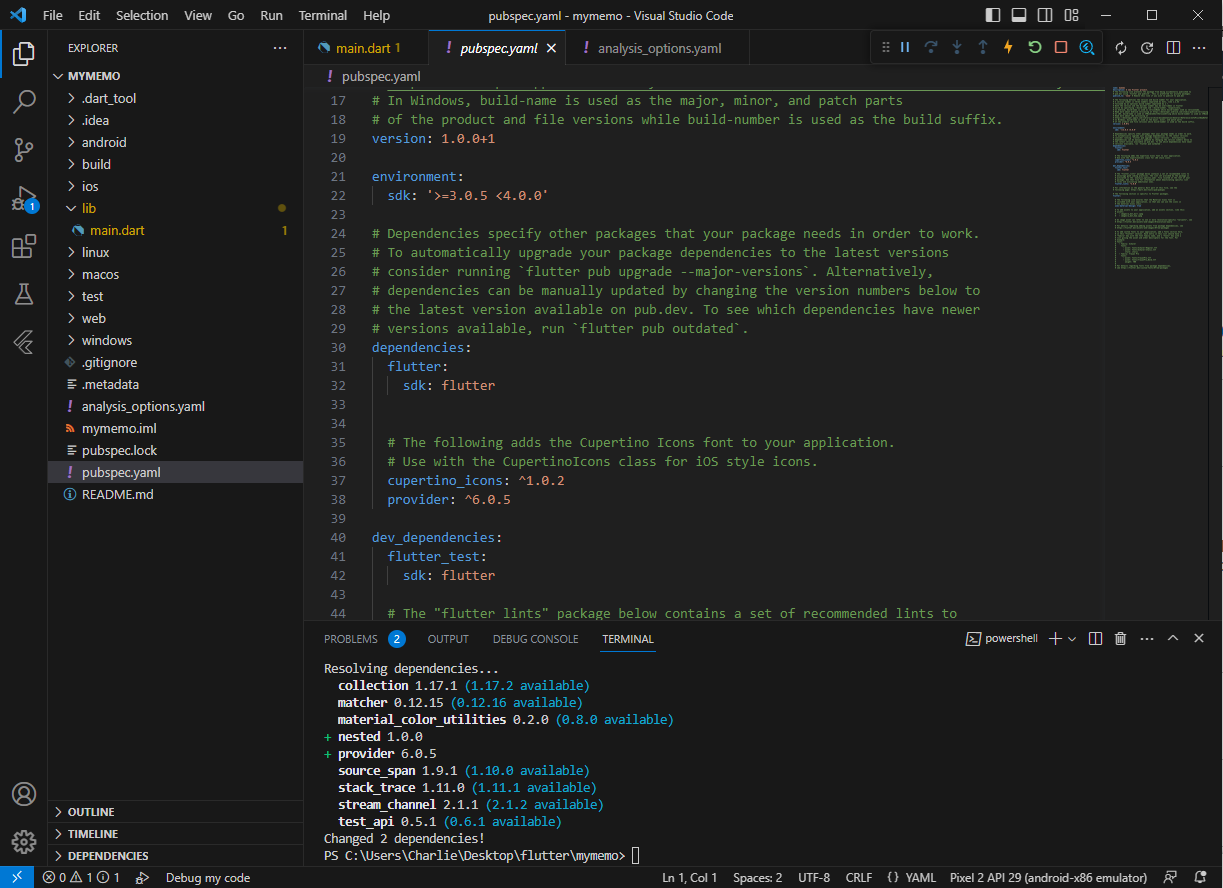The height and width of the screenshot is (888, 1223).
Task: Collapse the lib folder
Action: click(x=175, y=208)
